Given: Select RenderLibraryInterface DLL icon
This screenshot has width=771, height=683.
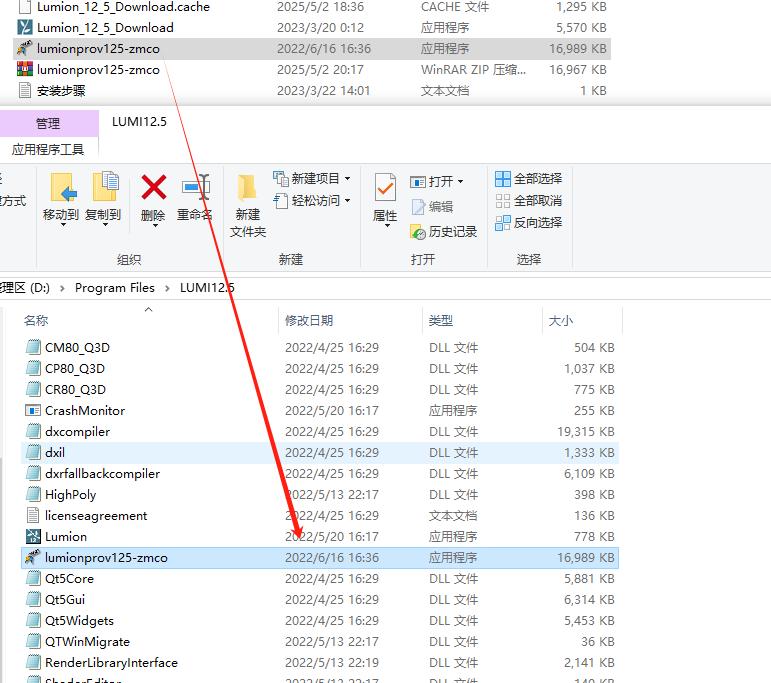Looking at the screenshot, I should coord(33,662).
